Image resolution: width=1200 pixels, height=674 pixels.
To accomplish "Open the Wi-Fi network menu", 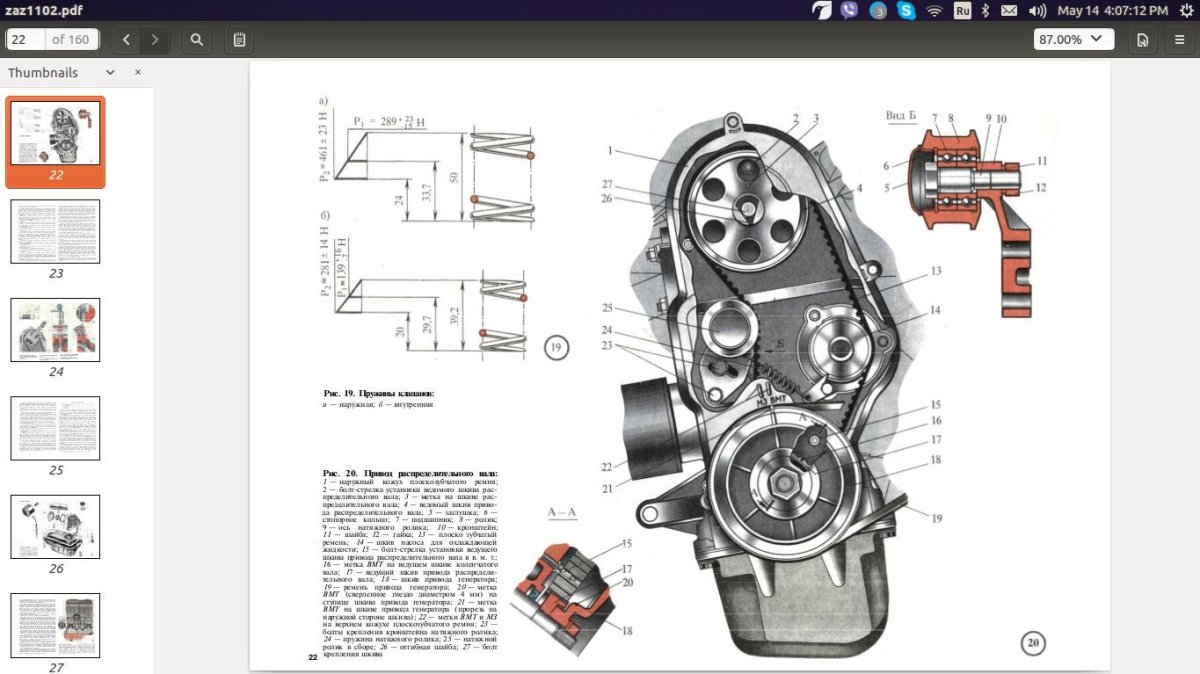I will pyautogui.click(x=935, y=11).
